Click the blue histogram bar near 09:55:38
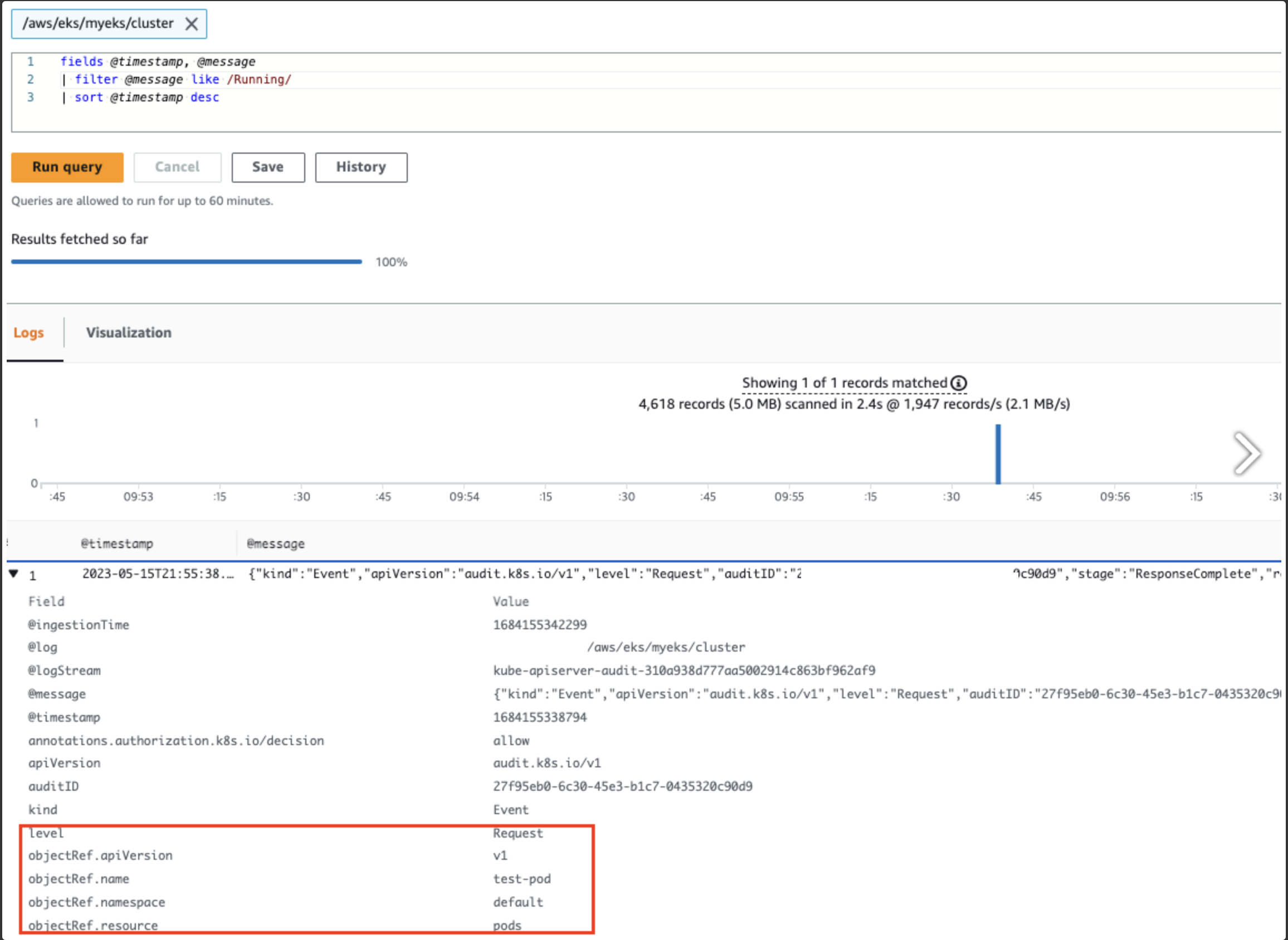The width and height of the screenshot is (1288, 940). pyautogui.click(x=998, y=454)
